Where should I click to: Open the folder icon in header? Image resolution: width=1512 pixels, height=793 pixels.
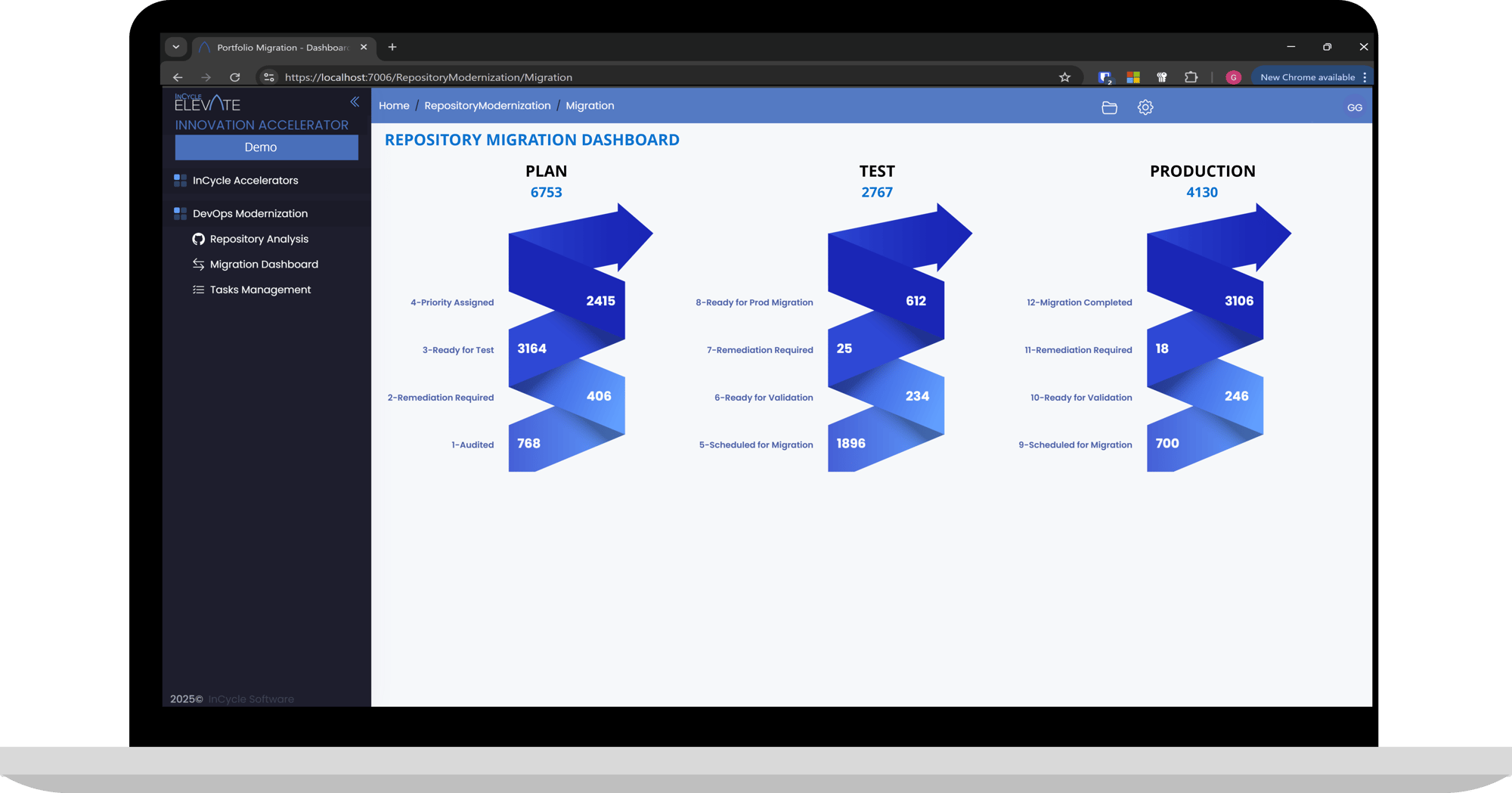[1109, 108]
